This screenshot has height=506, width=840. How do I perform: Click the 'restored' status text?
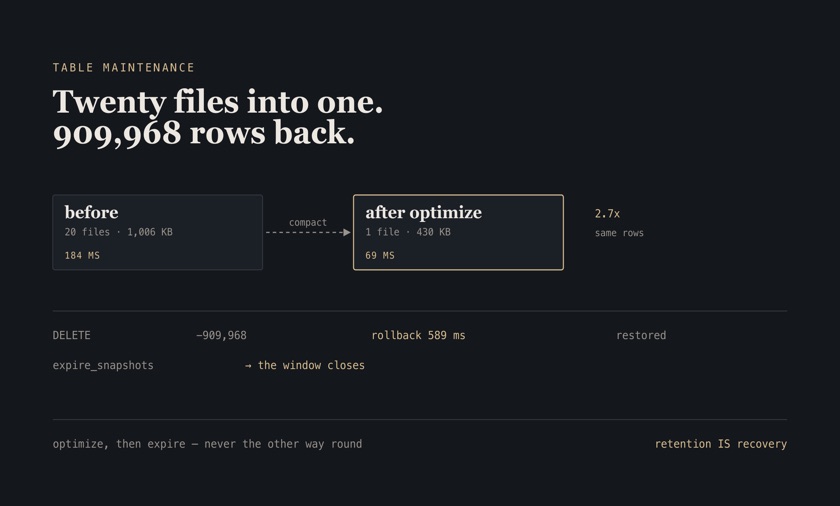tap(641, 335)
